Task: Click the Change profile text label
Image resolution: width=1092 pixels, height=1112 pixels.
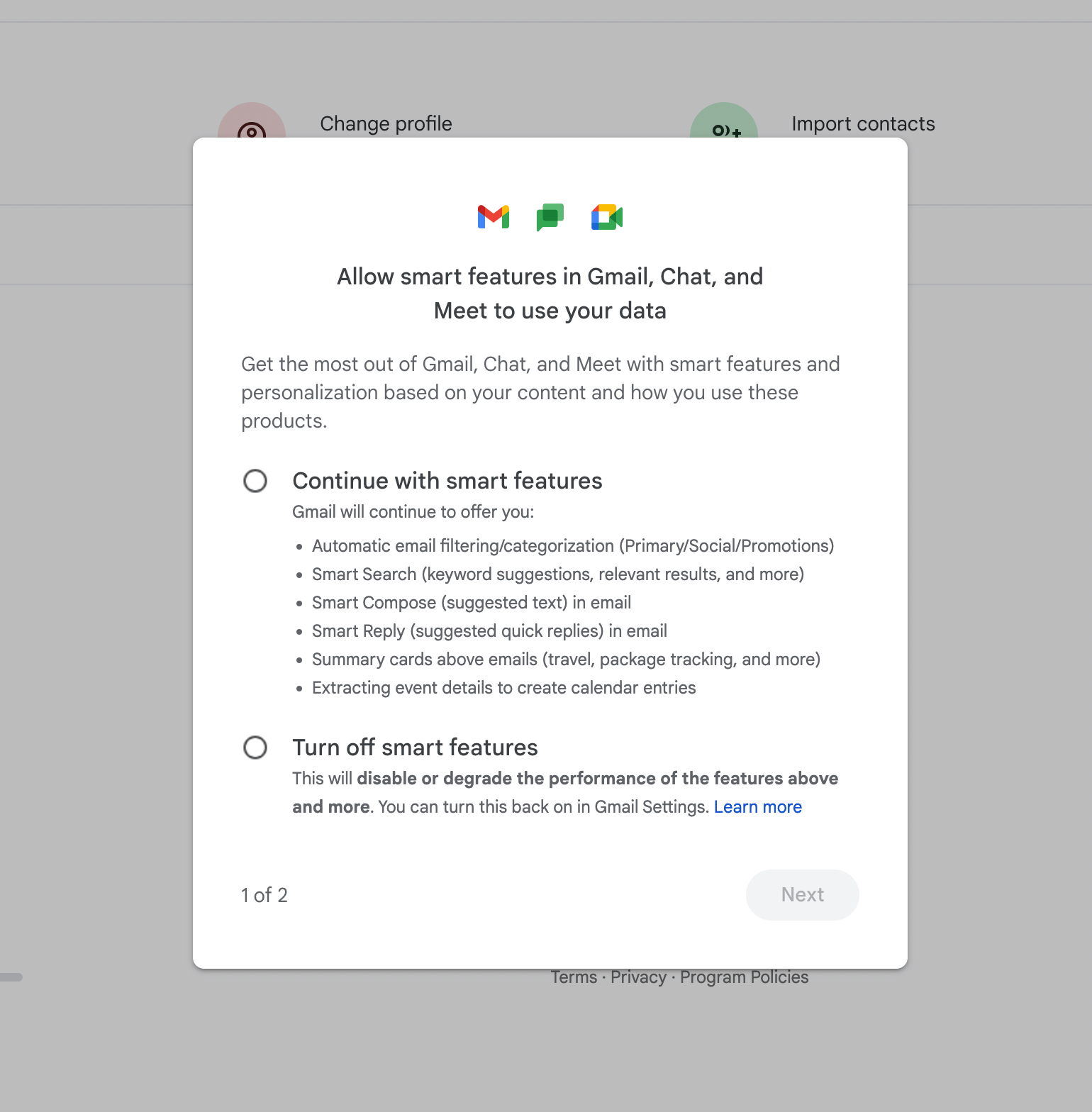Action: click(386, 124)
